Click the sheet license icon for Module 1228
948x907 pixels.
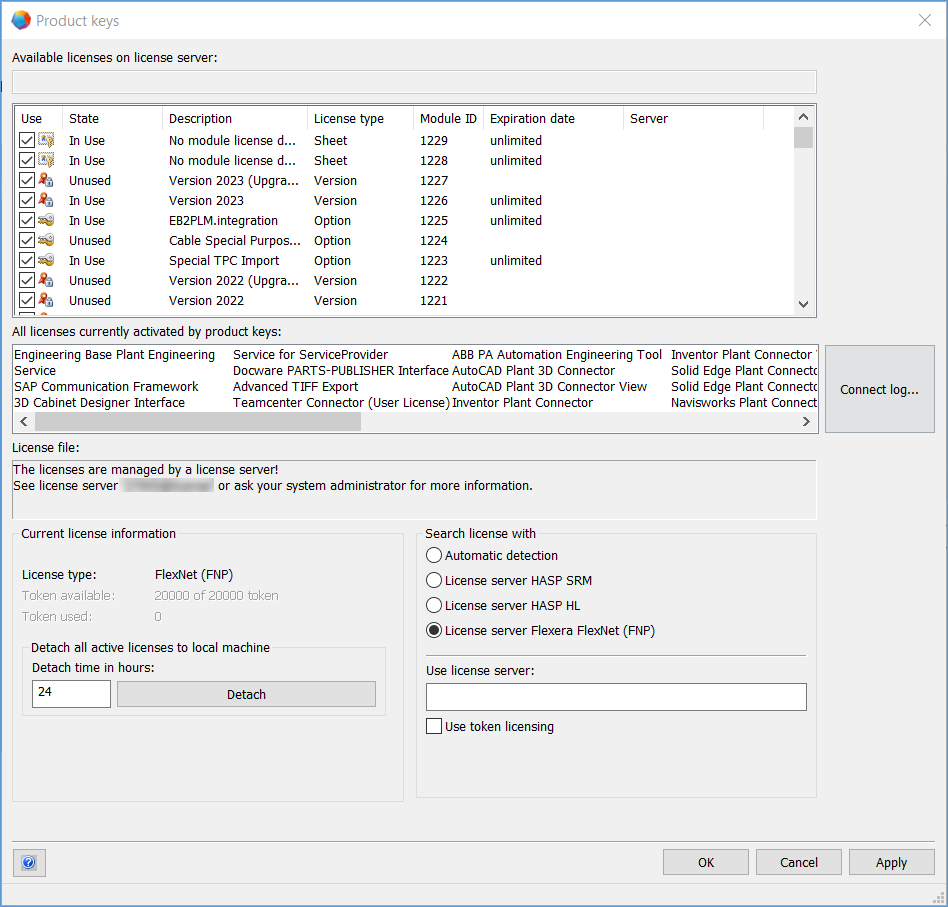[46, 161]
